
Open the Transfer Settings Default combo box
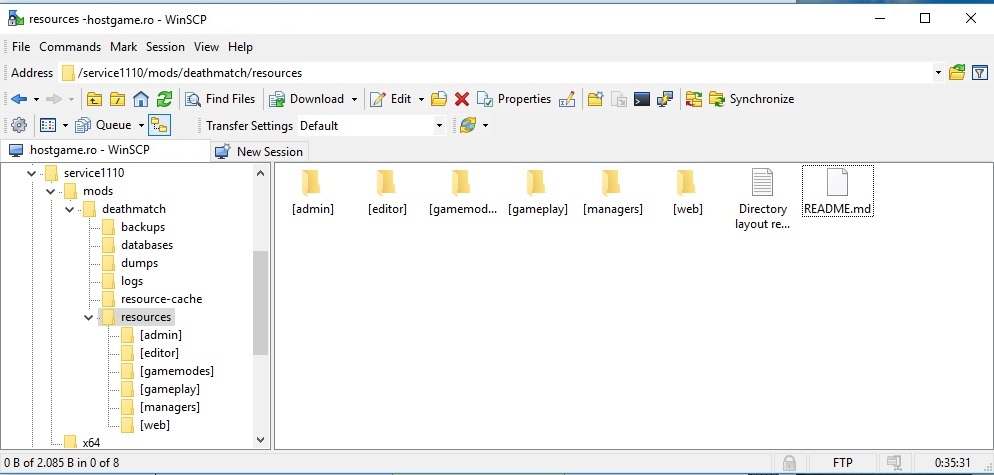[371, 126]
